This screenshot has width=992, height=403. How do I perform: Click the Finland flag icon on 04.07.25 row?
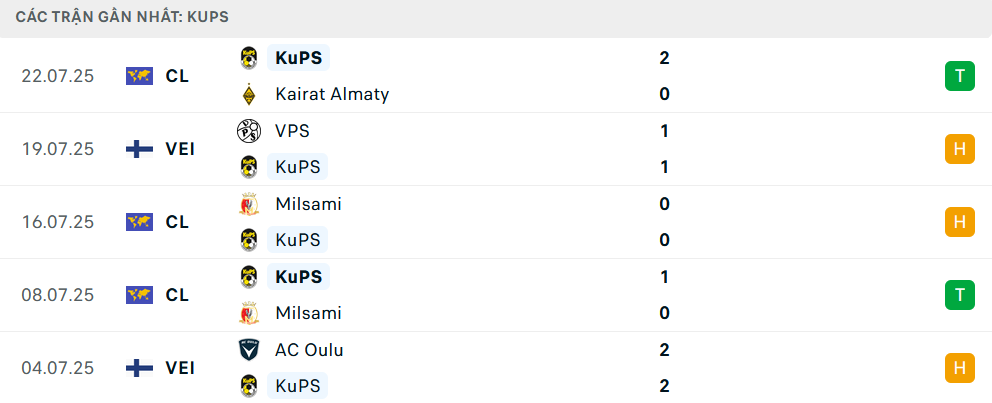click(x=139, y=368)
